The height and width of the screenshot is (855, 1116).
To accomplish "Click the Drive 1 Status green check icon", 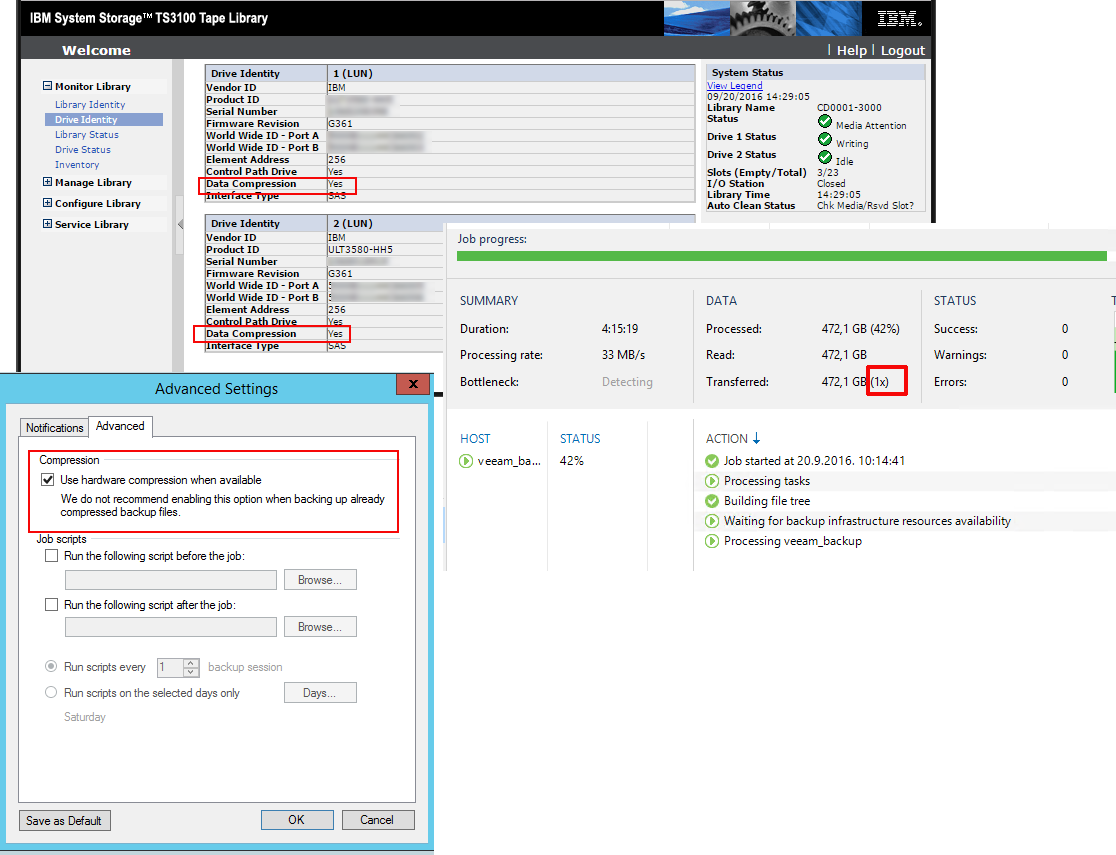I will (x=825, y=139).
